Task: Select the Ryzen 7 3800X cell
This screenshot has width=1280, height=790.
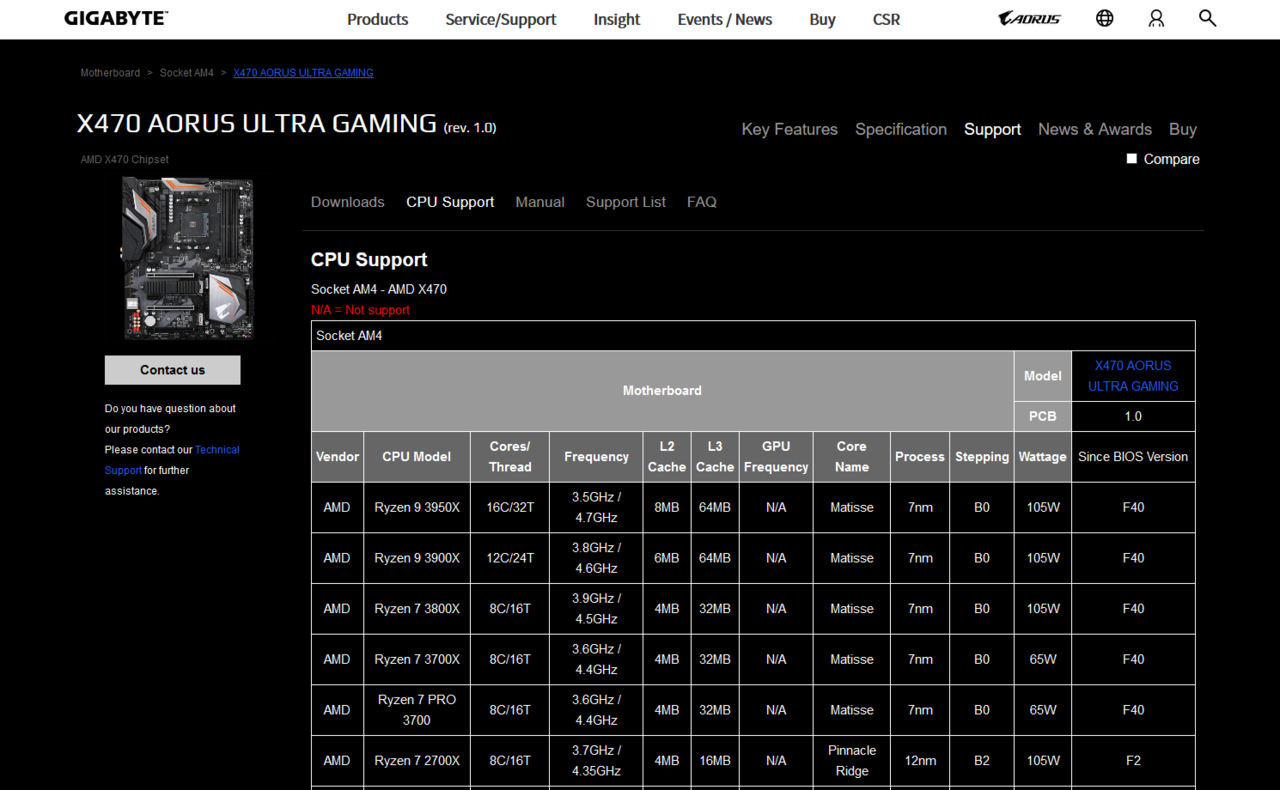Action: (x=417, y=609)
